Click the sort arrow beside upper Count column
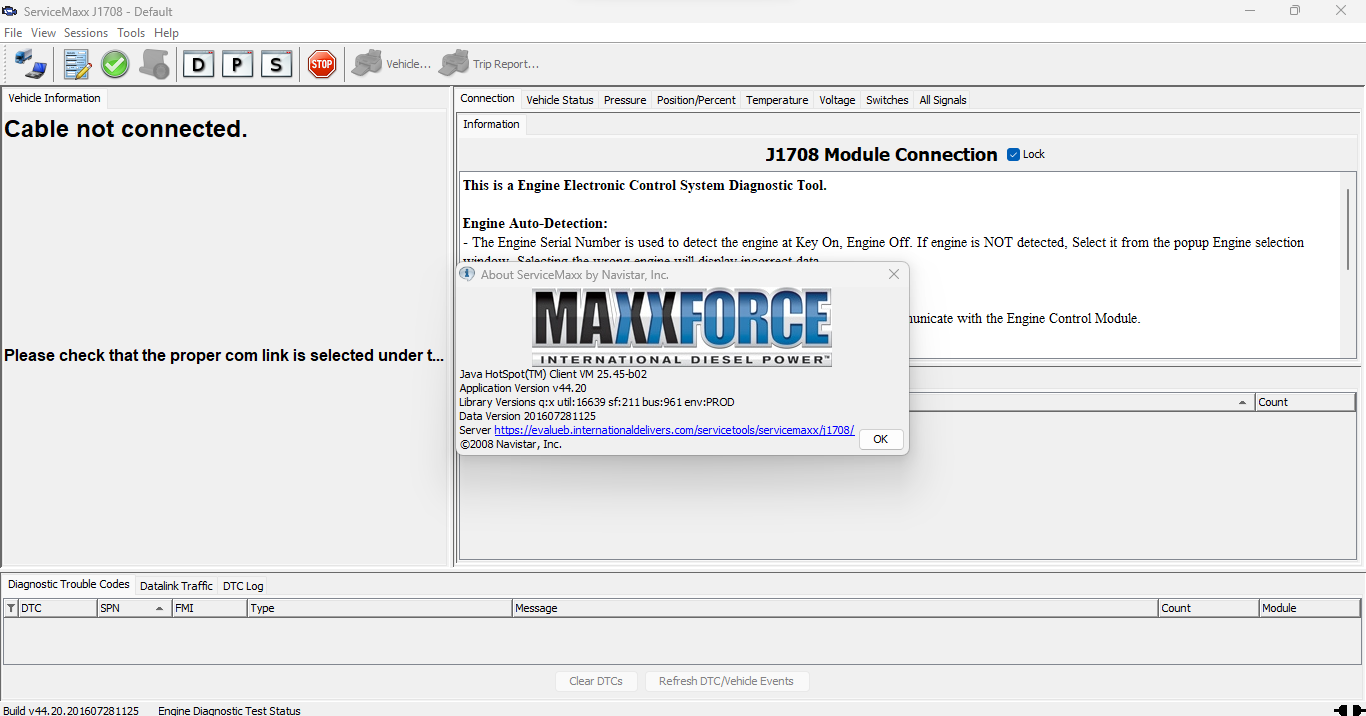Image resolution: width=1366 pixels, height=716 pixels. [1243, 403]
